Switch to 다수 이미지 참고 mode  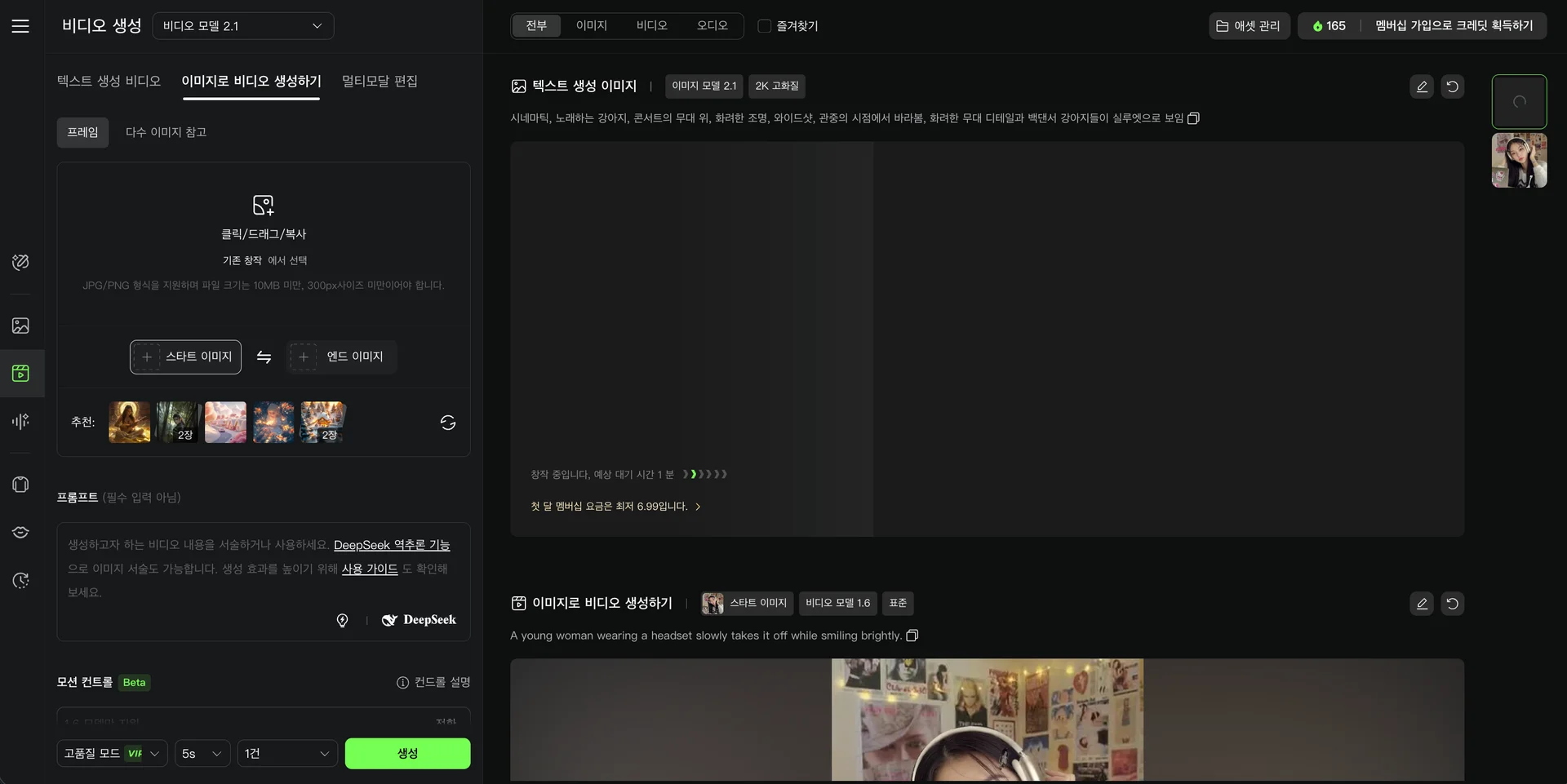coord(166,132)
